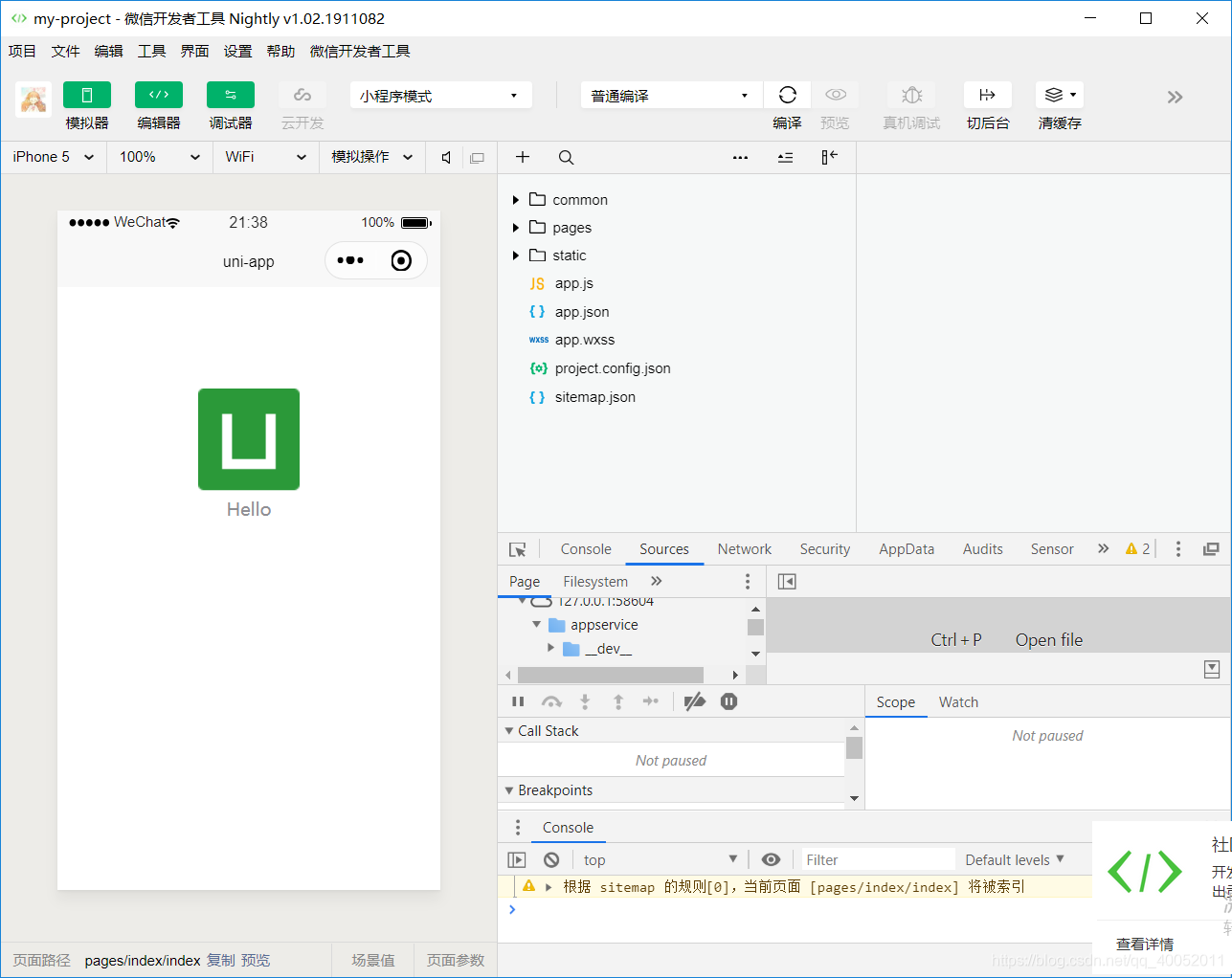Viewport: 1232px width, 978px height.
Task: Click the devtools vertical three-dot menu icon
Action: 1178,549
